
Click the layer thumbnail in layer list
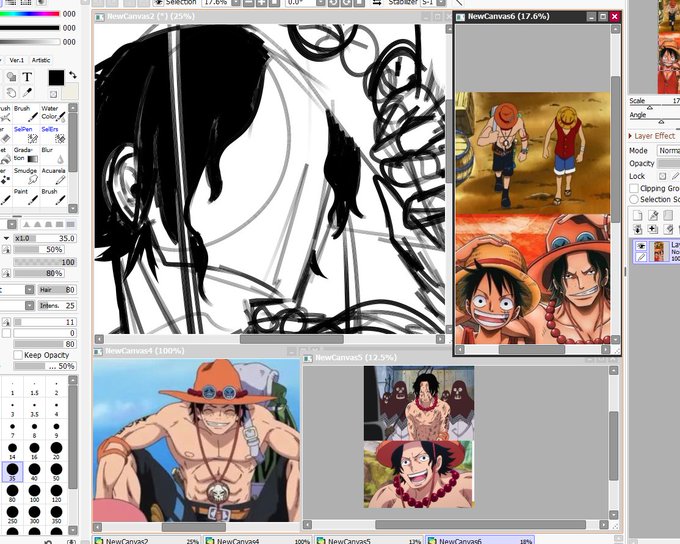pos(659,252)
